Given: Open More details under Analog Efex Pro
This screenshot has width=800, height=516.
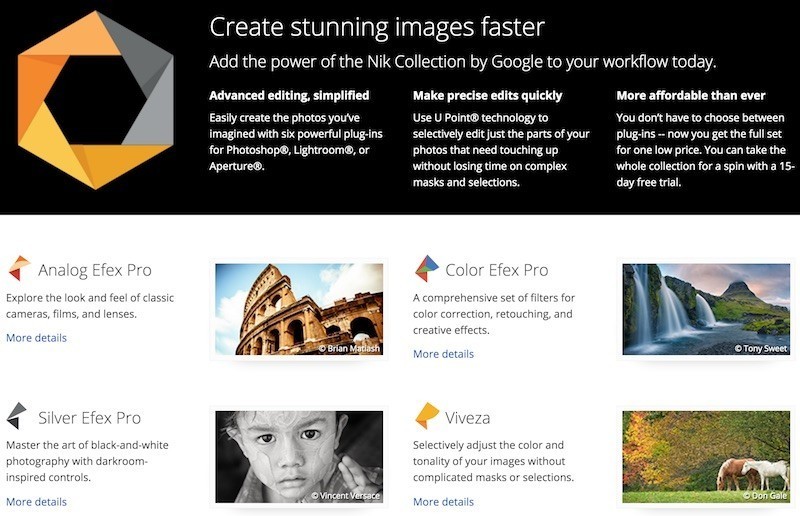Looking at the screenshot, I should 36,338.
